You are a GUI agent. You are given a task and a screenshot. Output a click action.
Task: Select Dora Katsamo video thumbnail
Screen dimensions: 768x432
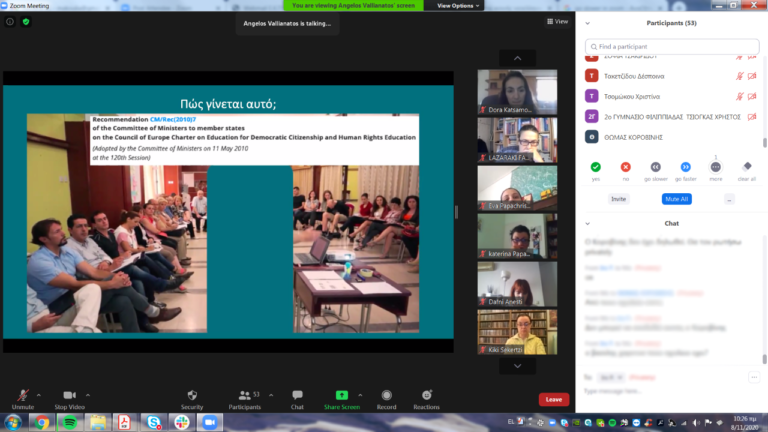[517, 92]
